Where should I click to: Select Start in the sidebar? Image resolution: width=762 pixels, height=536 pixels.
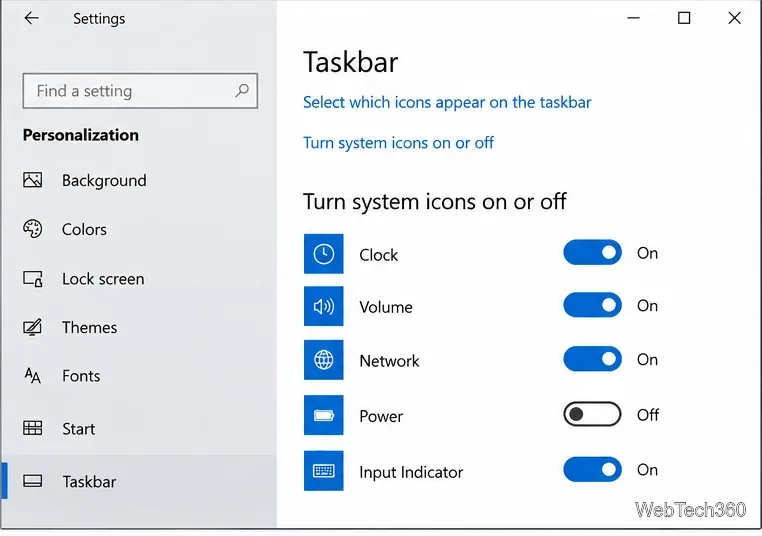pyautogui.click(x=139, y=428)
